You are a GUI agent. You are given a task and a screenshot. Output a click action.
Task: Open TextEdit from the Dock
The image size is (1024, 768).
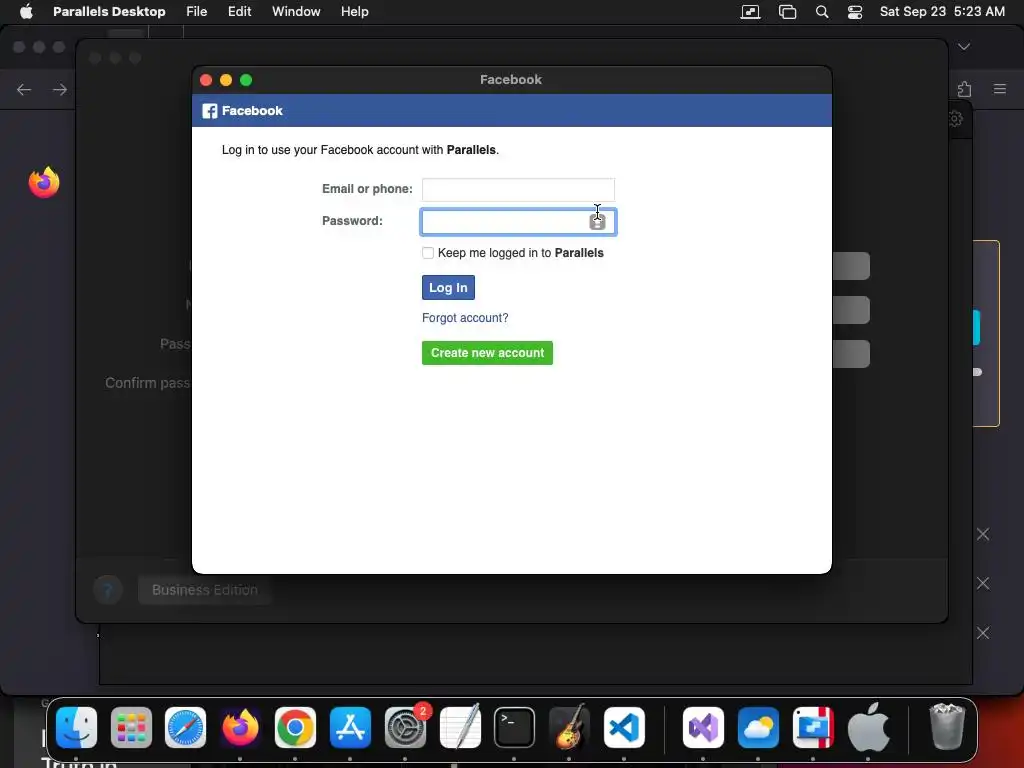[x=460, y=728]
